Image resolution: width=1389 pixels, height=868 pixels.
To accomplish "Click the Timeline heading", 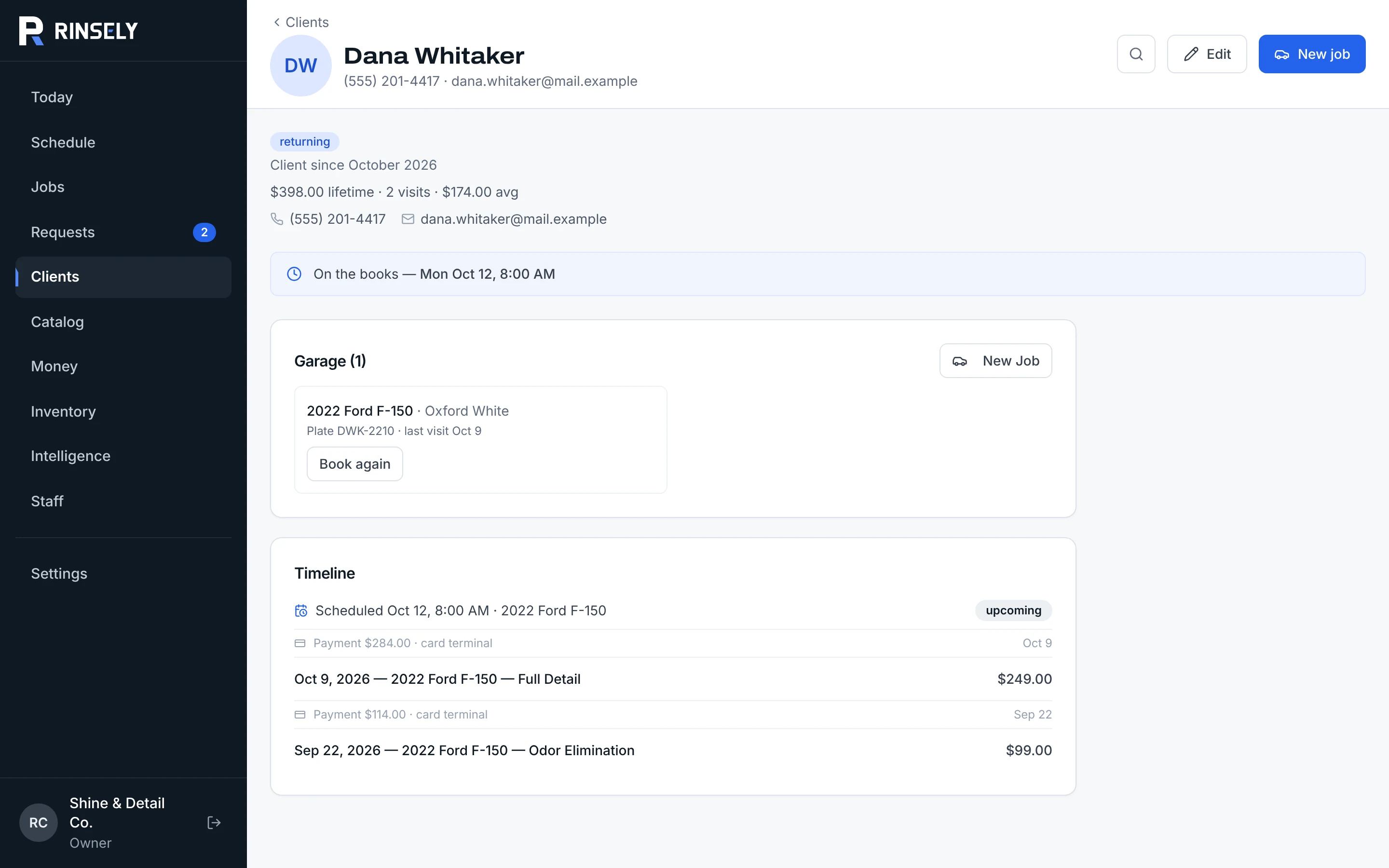I will click(324, 573).
